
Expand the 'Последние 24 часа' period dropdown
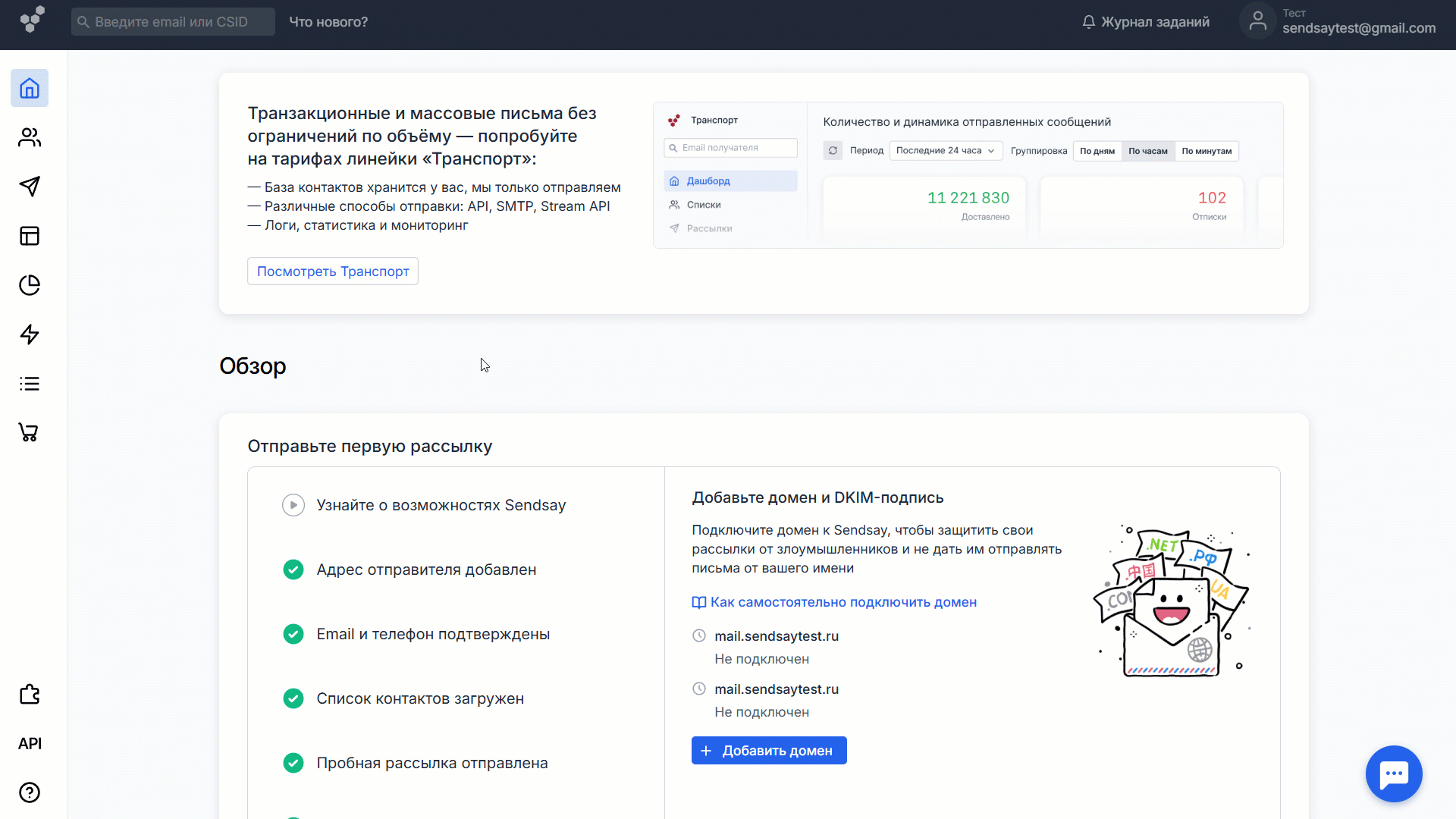[945, 151]
